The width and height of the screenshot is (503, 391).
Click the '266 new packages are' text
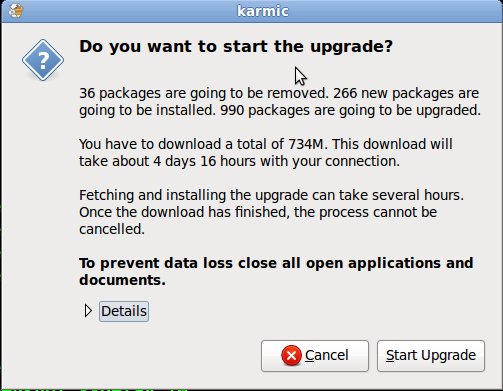406,94
